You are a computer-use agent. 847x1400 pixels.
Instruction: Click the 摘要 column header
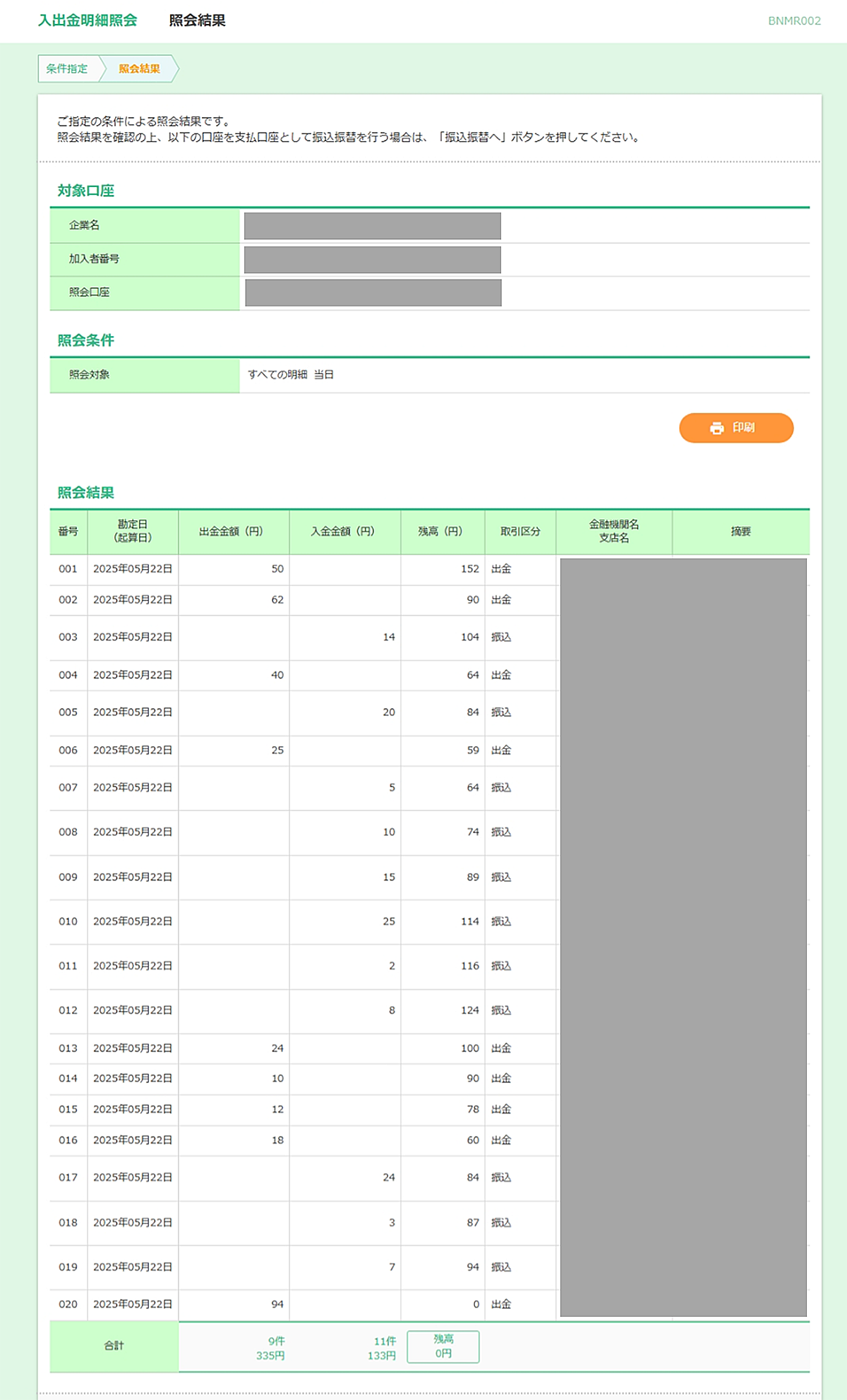click(x=740, y=532)
